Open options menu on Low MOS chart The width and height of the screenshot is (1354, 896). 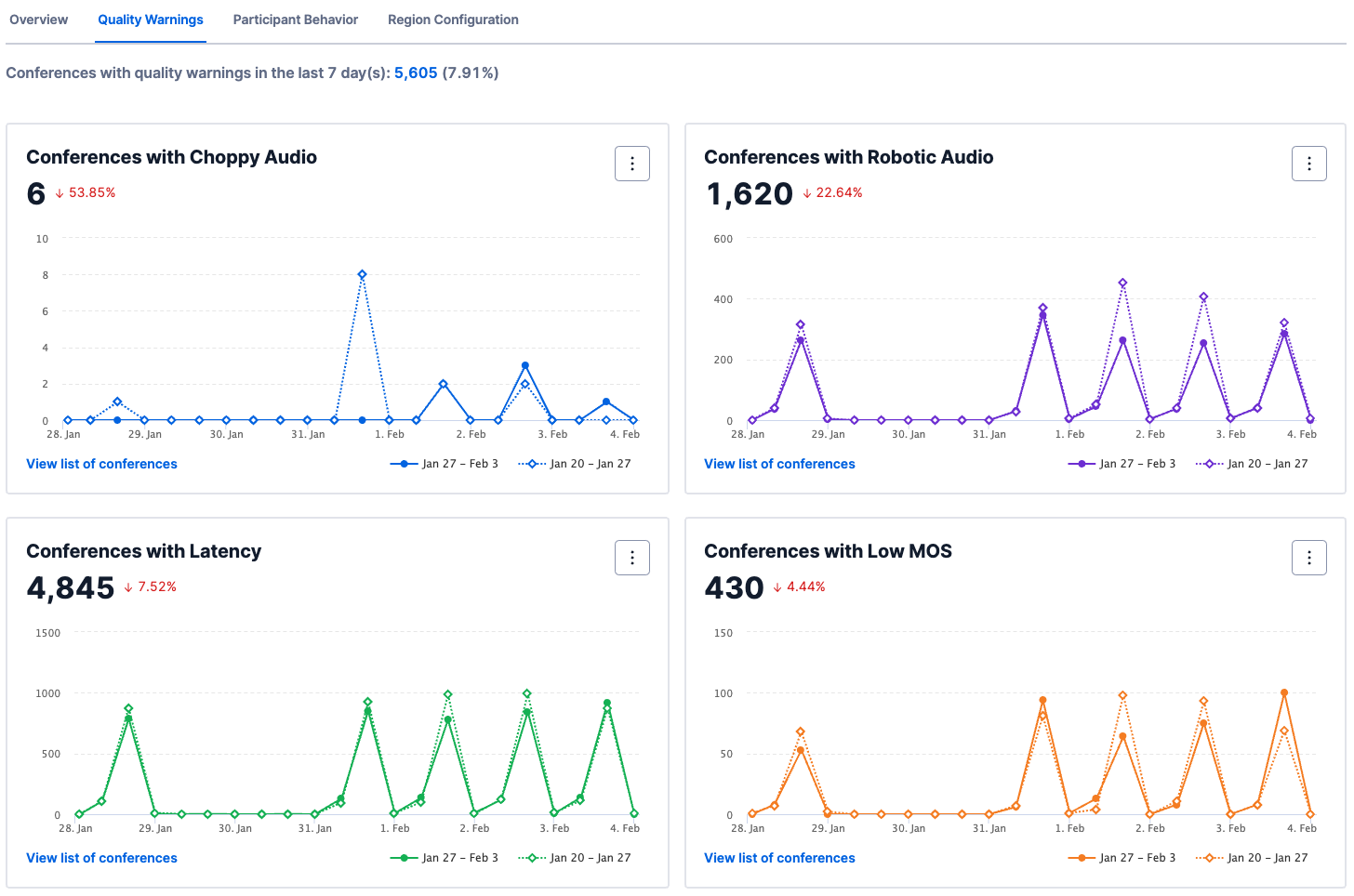tap(1308, 557)
